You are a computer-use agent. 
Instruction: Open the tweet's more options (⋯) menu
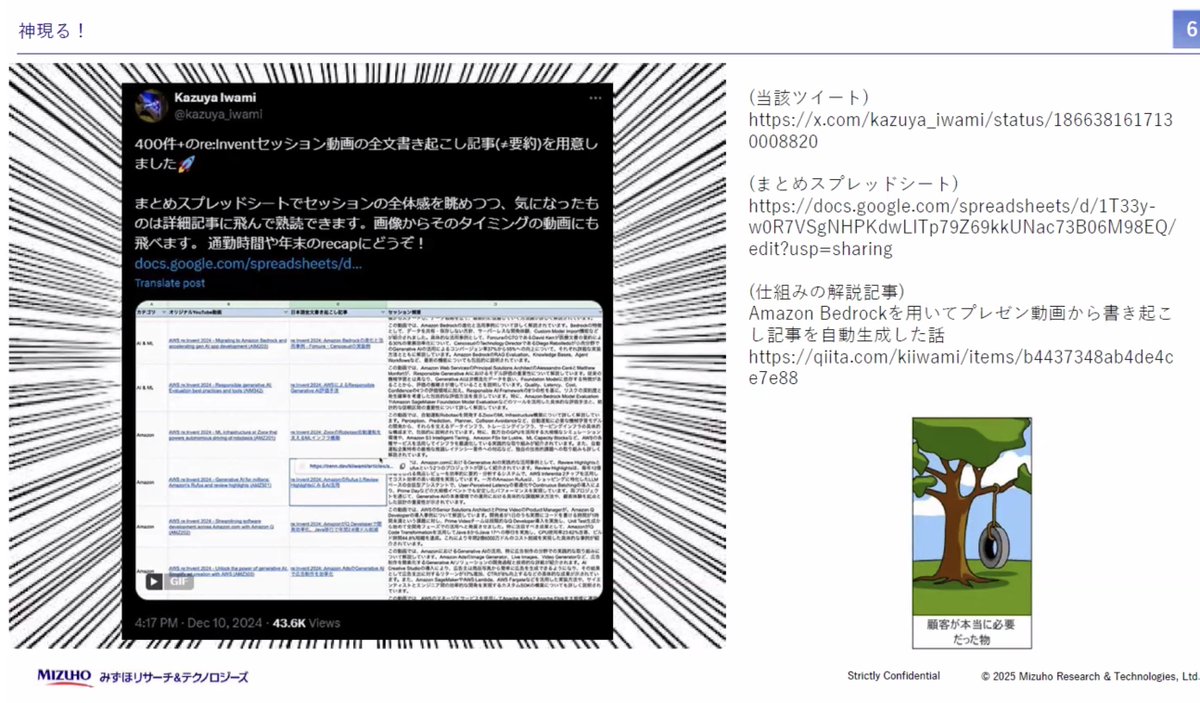coord(594,97)
